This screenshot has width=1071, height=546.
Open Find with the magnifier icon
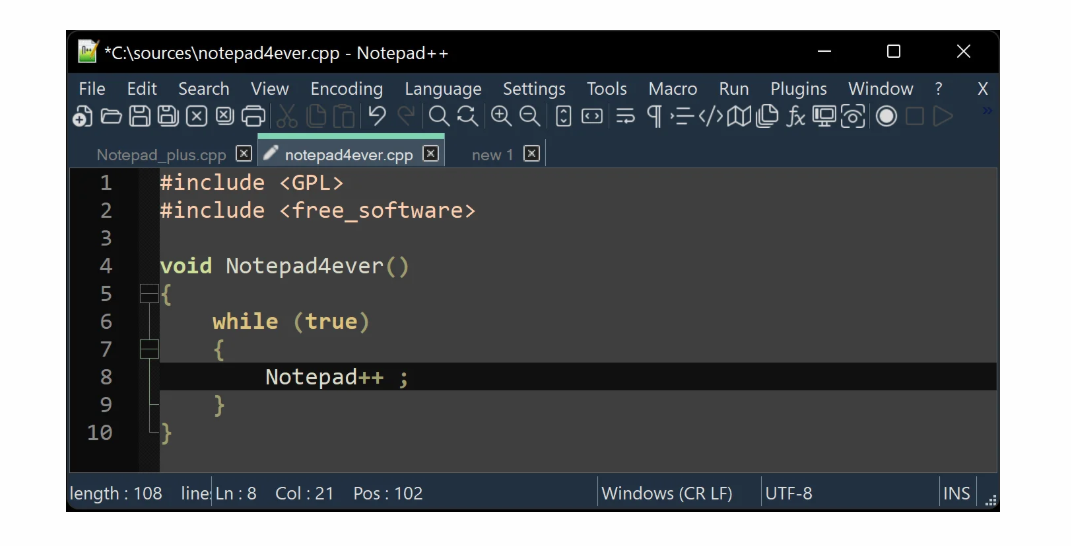click(439, 116)
